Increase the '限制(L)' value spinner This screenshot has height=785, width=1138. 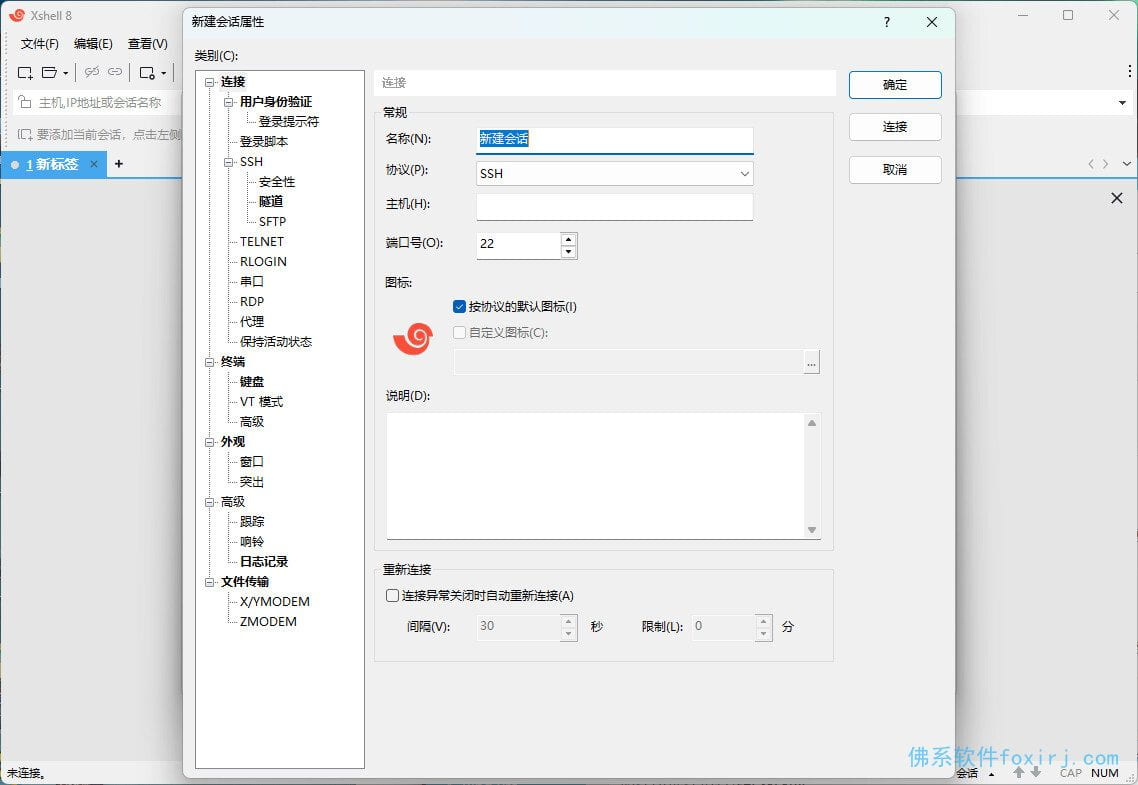click(x=764, y=621)
